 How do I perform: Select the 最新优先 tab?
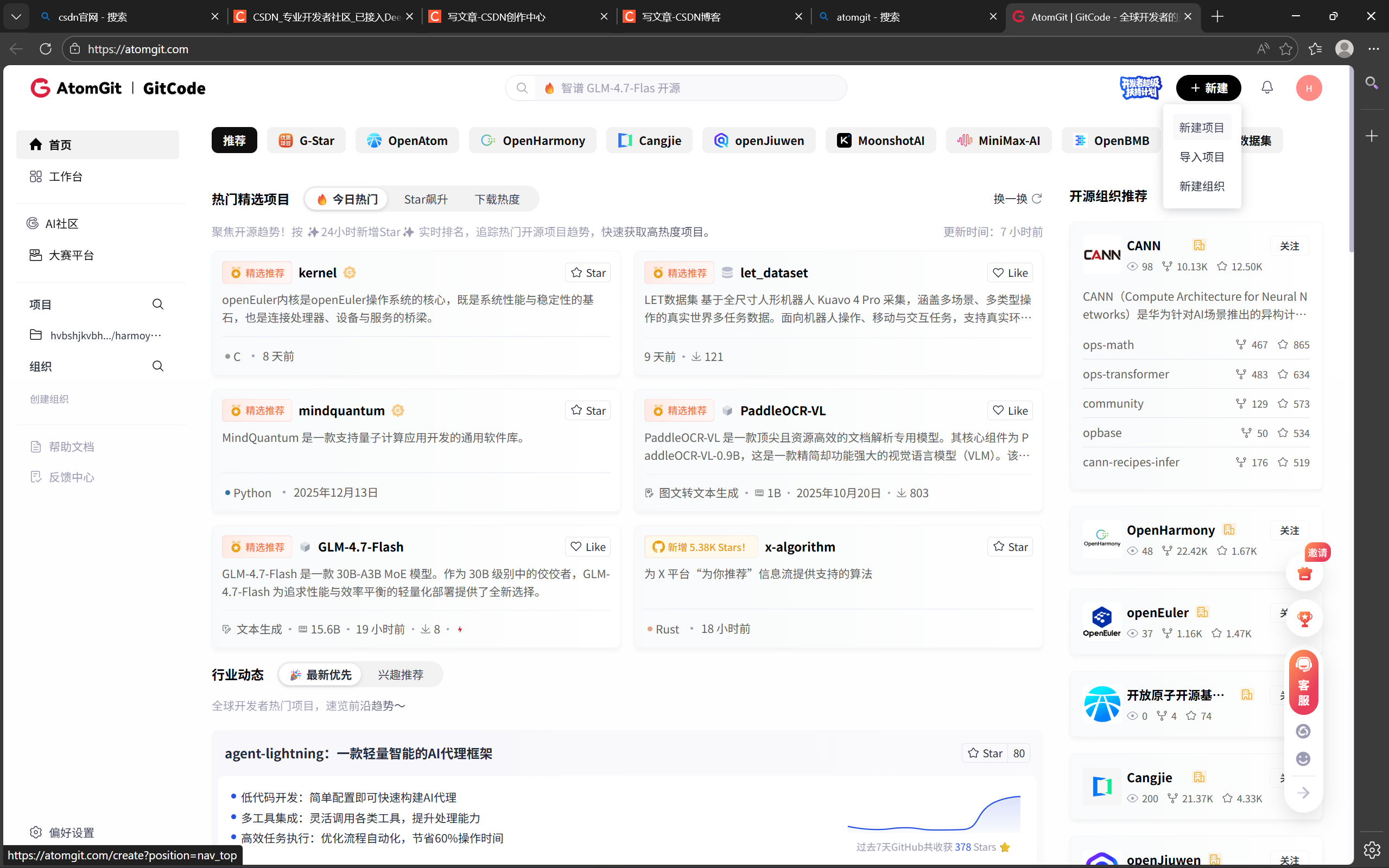pos(320,675)
